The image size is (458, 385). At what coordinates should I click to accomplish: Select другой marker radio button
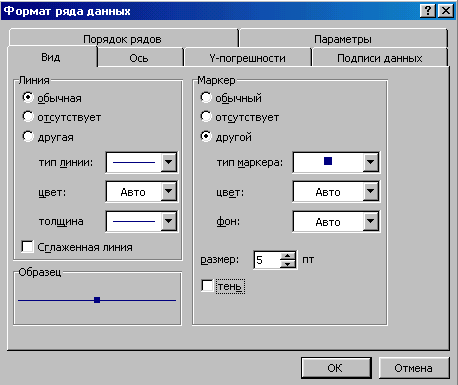tap(206, 137)
